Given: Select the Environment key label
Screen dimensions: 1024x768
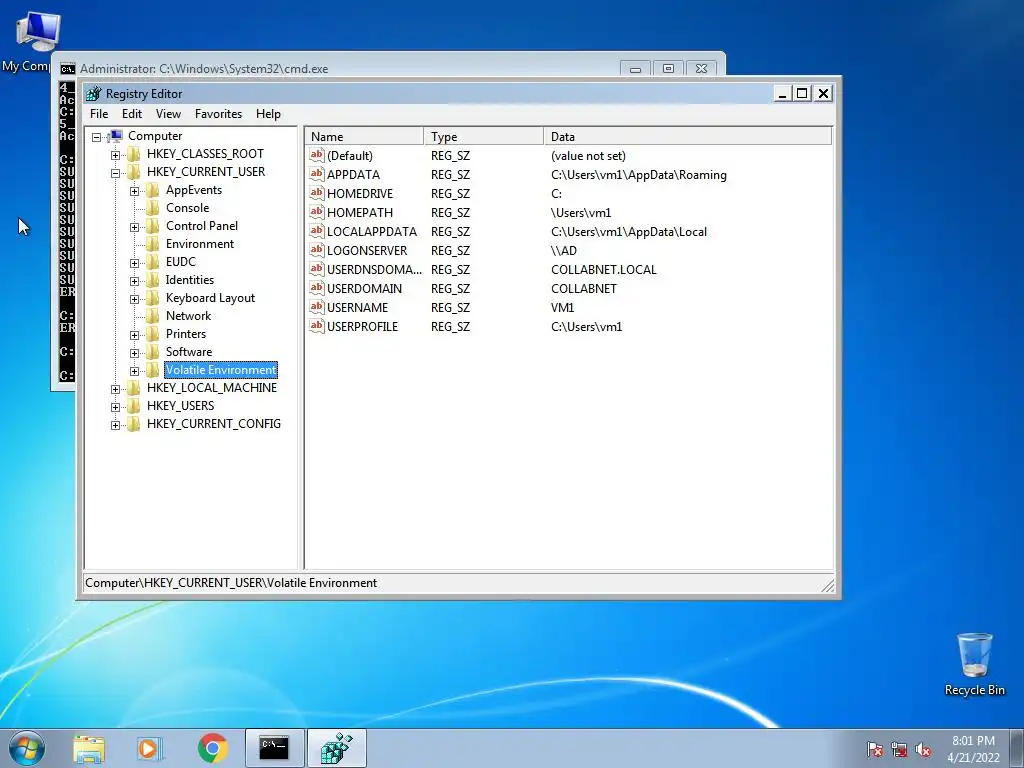Looking at the screenshot, I should click(x=200, y=244).
